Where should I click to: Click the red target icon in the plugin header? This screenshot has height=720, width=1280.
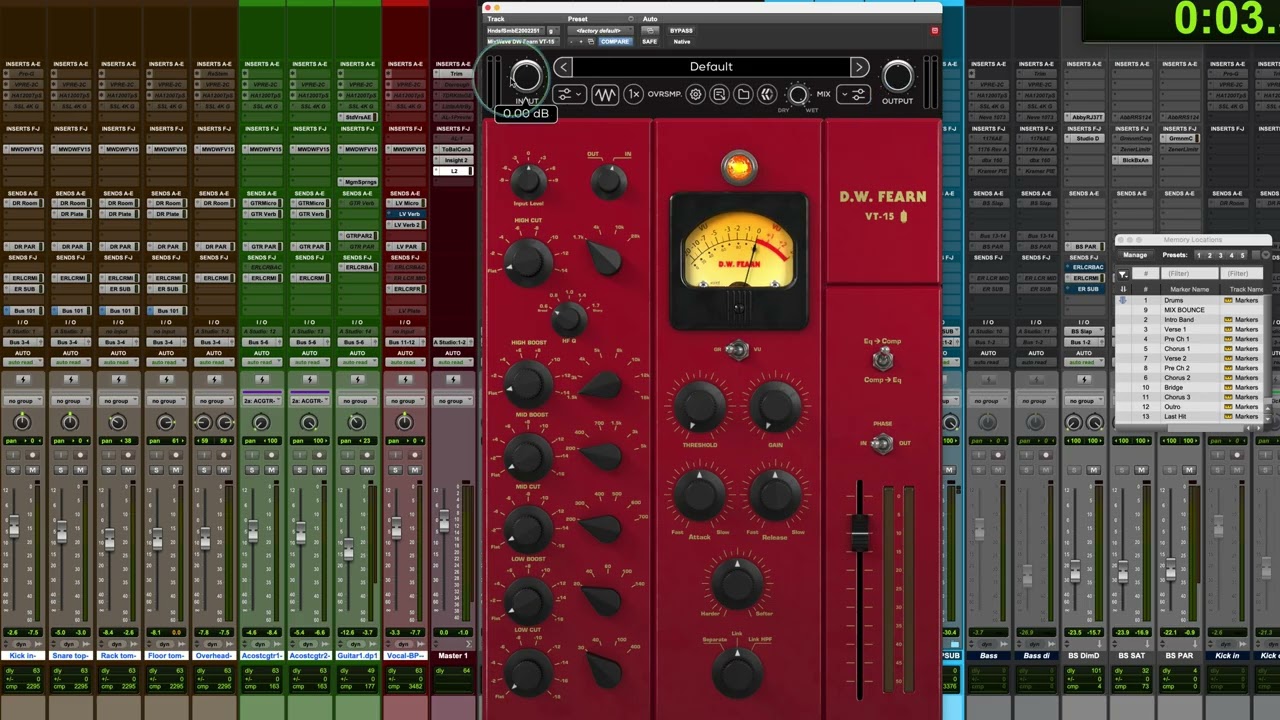[935, 31]
